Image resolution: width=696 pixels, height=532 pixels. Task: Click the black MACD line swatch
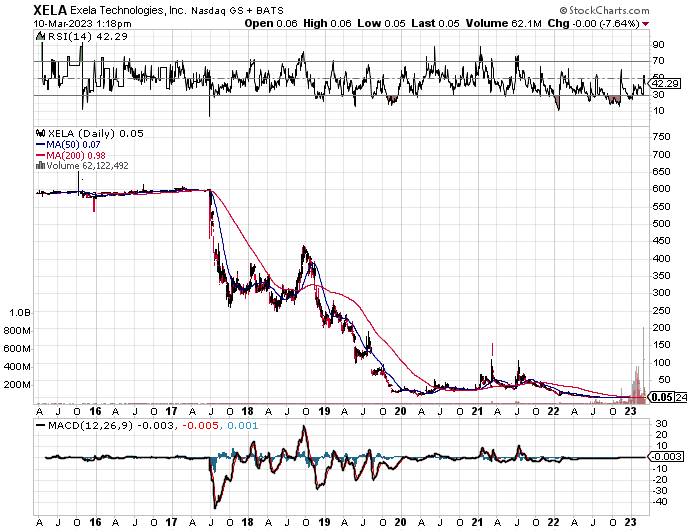point(41,426)
